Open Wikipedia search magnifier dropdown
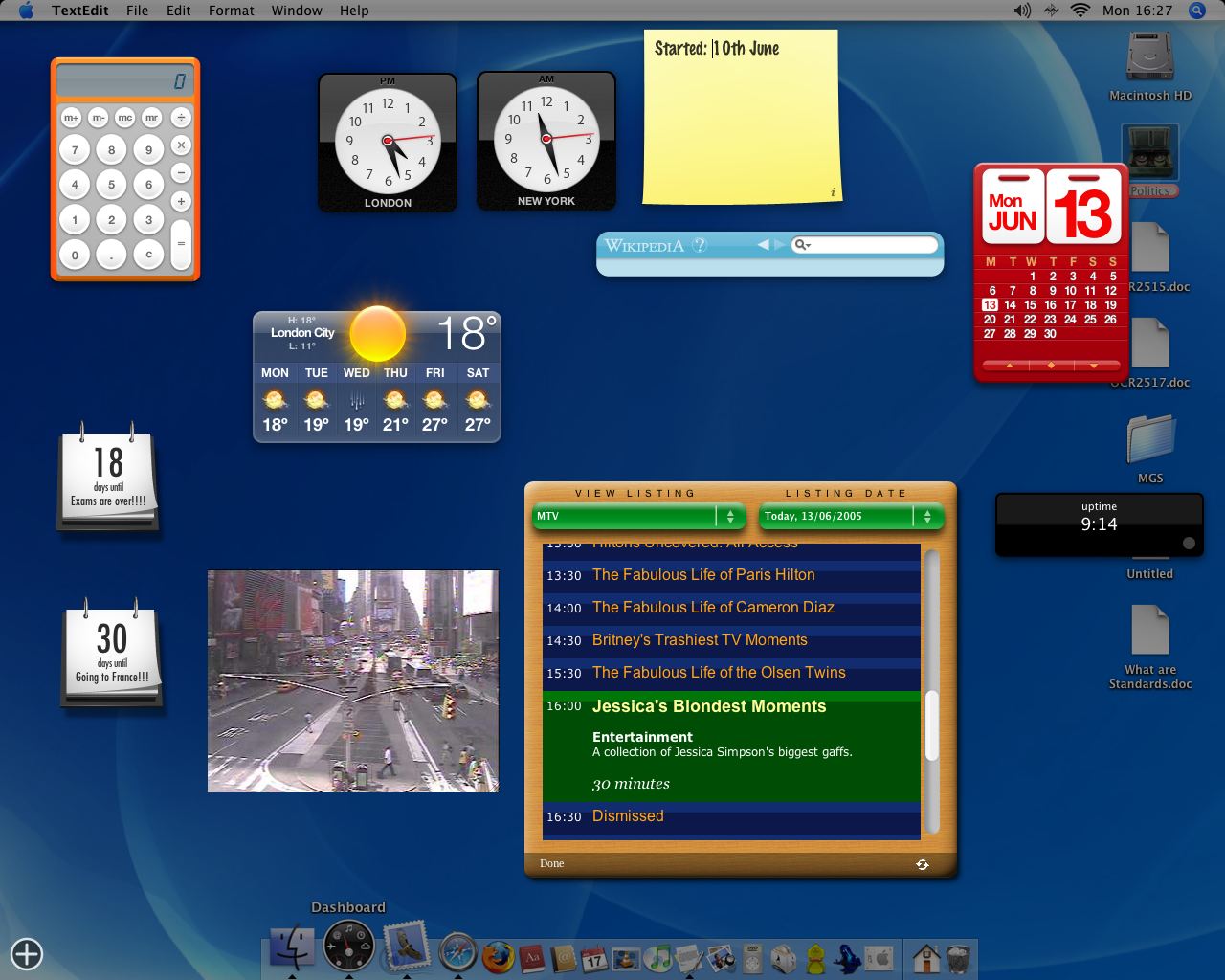 [x=802, y=245]
